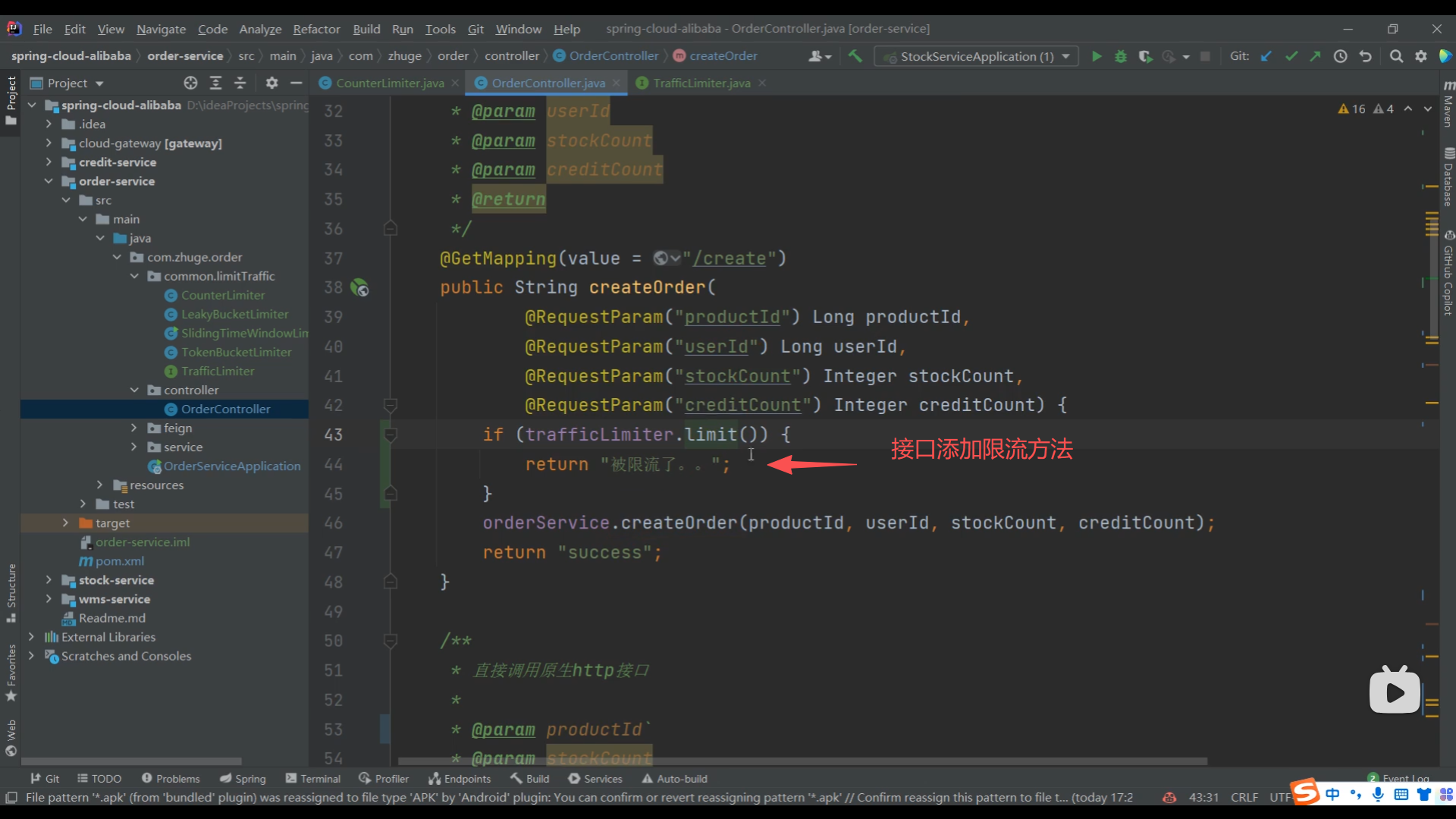Click the editor horizontal scrollbar
The height and width of the screenshot is (819, 1456).
[x=802, y=761]
